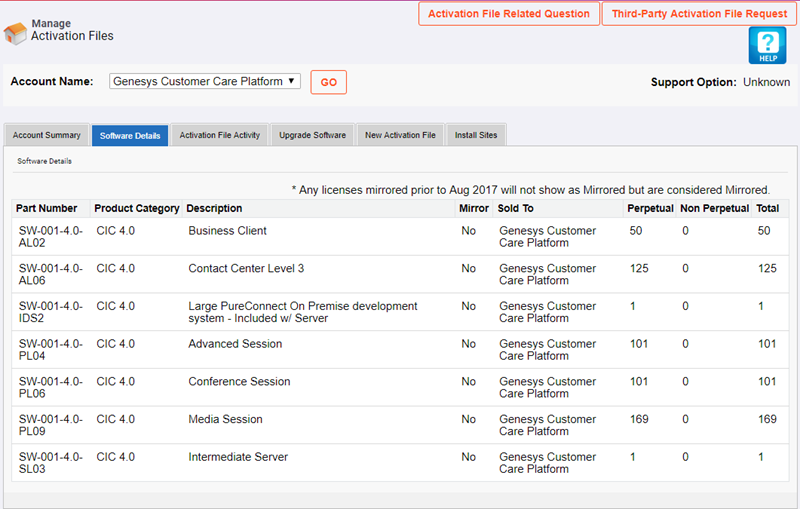Select part number SW-001-4.0-AL06

click(51, 274)
